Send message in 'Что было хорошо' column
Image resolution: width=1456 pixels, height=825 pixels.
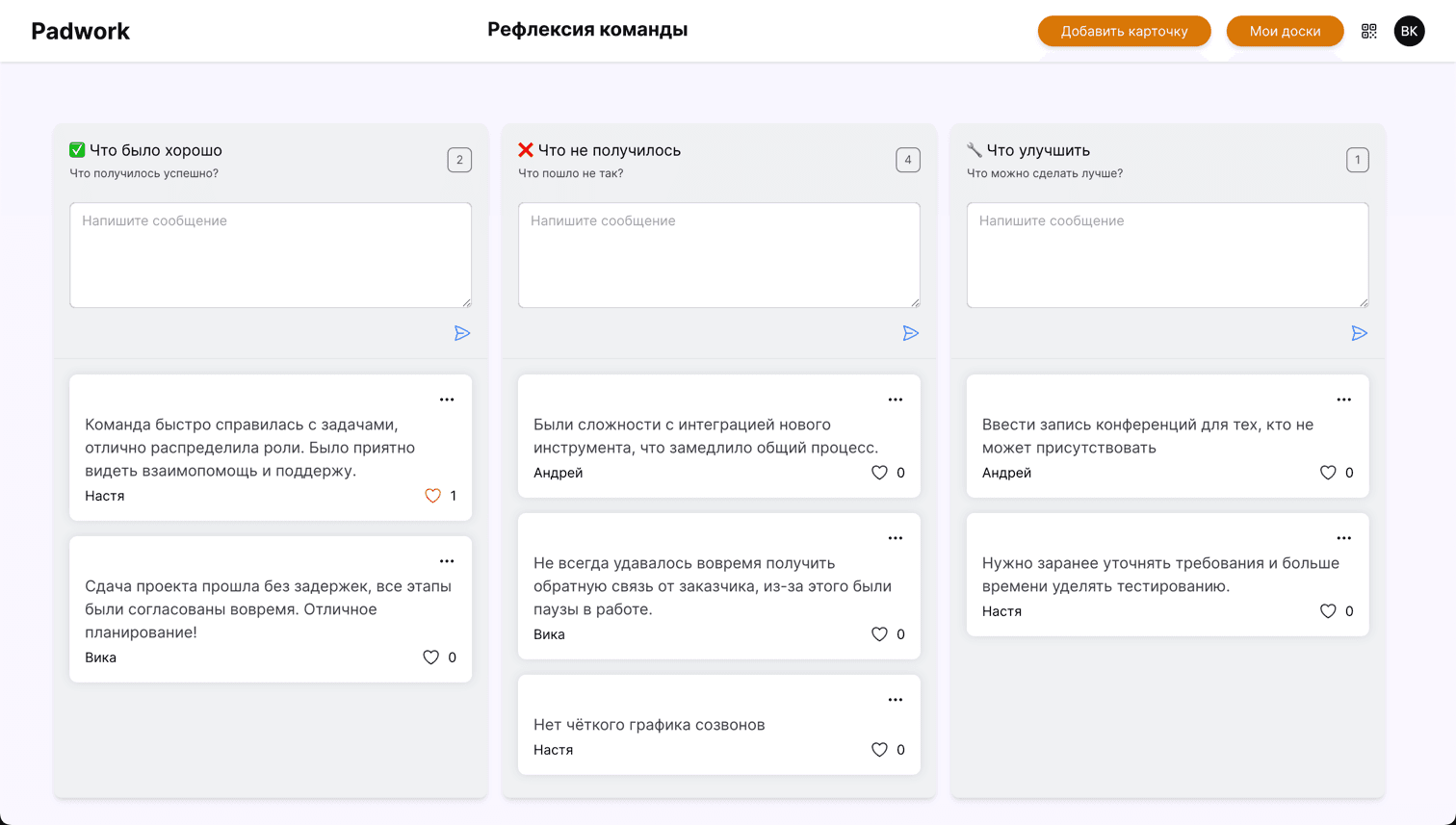point(462,333)
